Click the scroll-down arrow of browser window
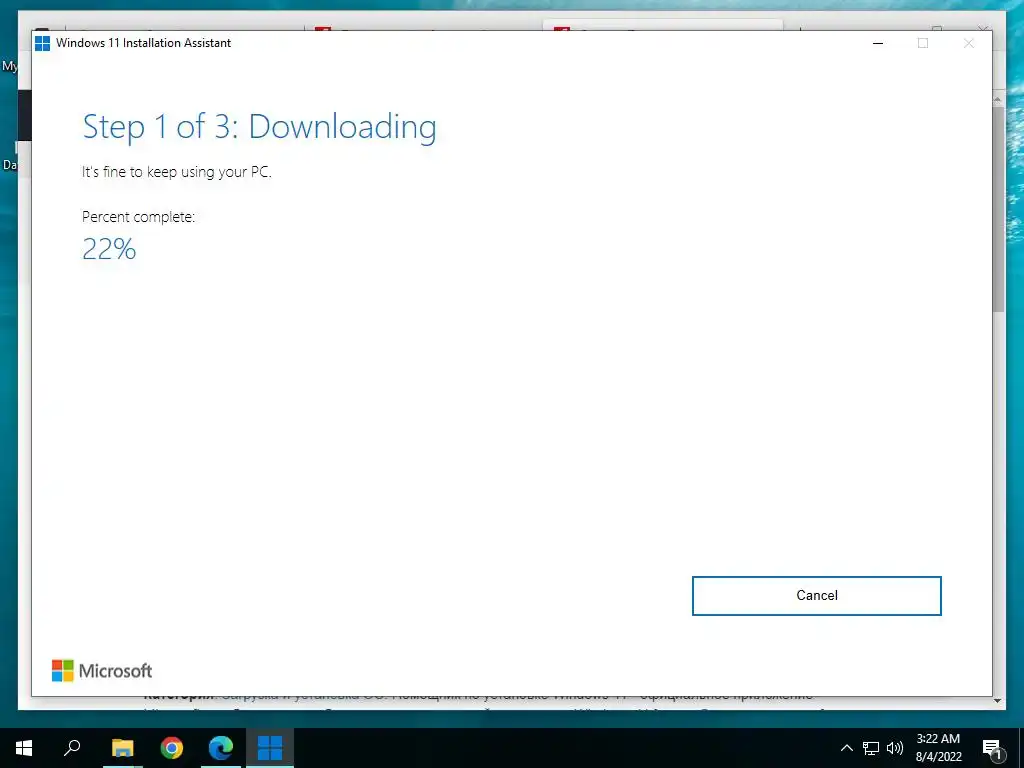 [x=998, y=701]
